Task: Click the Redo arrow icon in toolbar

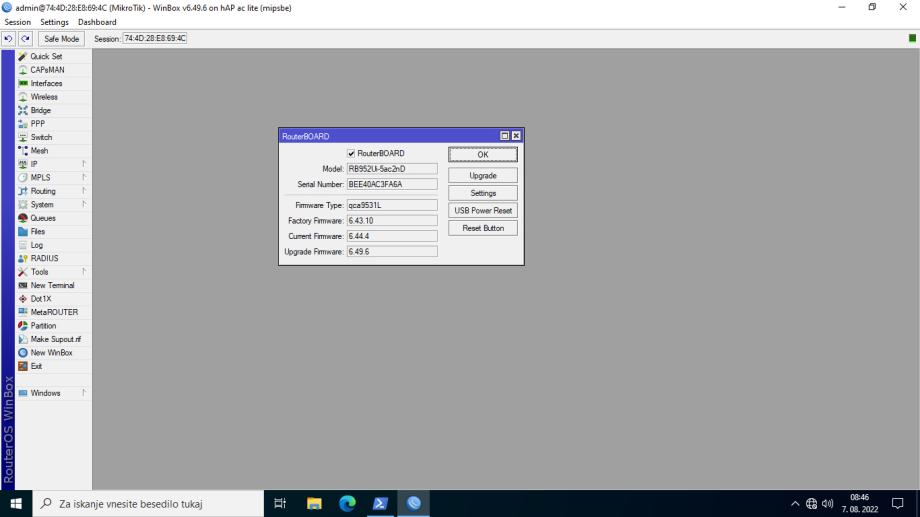Action: point(25,39)
